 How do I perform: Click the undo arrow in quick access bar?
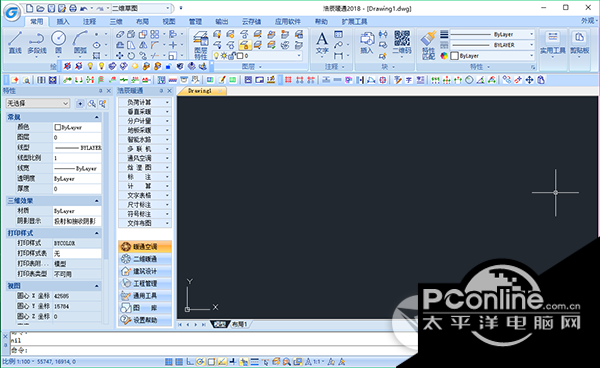(84, 8)
